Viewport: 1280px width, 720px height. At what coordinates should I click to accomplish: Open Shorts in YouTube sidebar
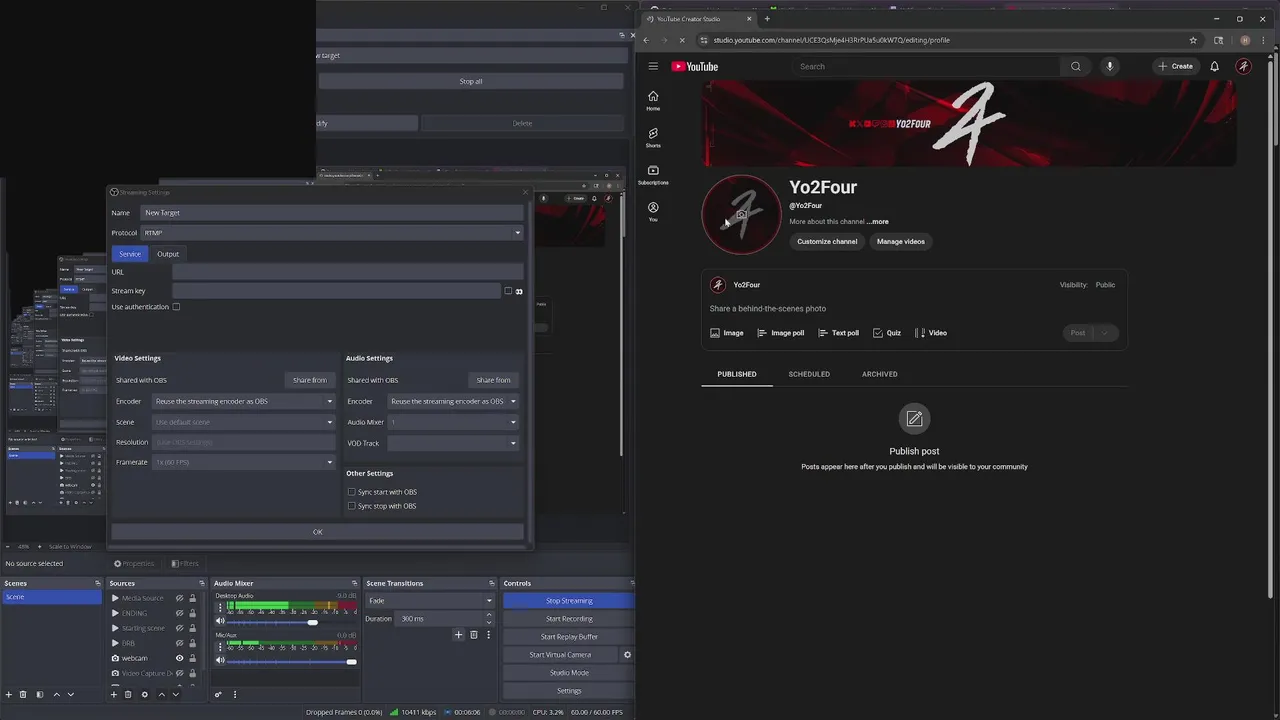click(x=653, y=138)
